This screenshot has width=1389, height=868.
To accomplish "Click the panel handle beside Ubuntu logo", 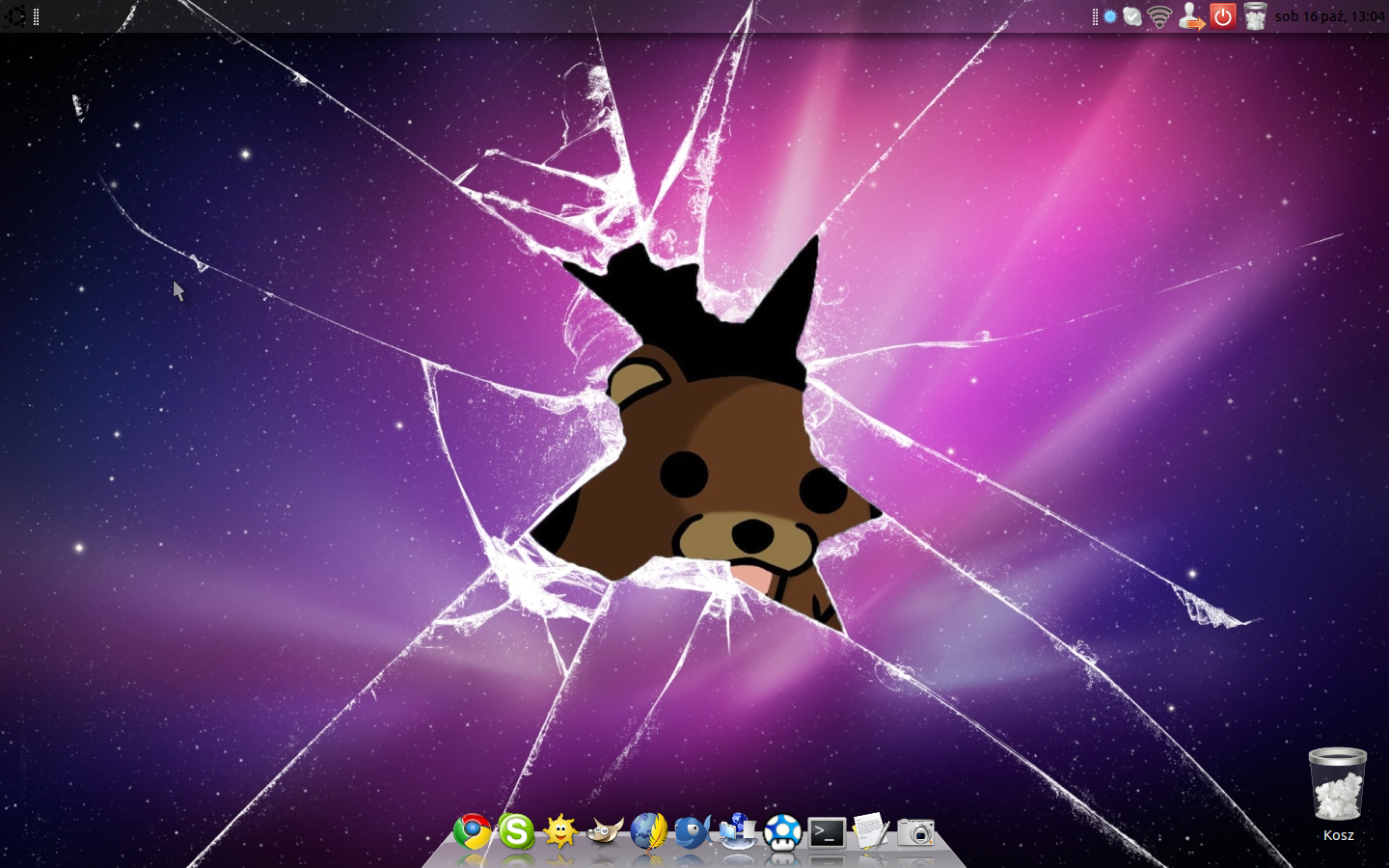I will (x=37, y=16).
